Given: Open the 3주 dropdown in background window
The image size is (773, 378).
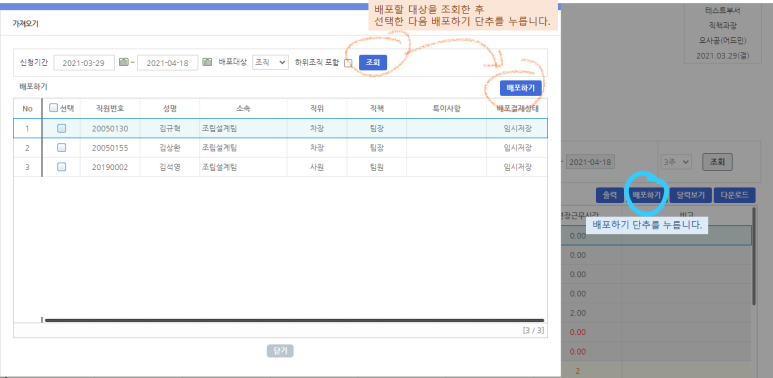Looking at the screenshot, I should pyautogui.click(x=676, y=161).
